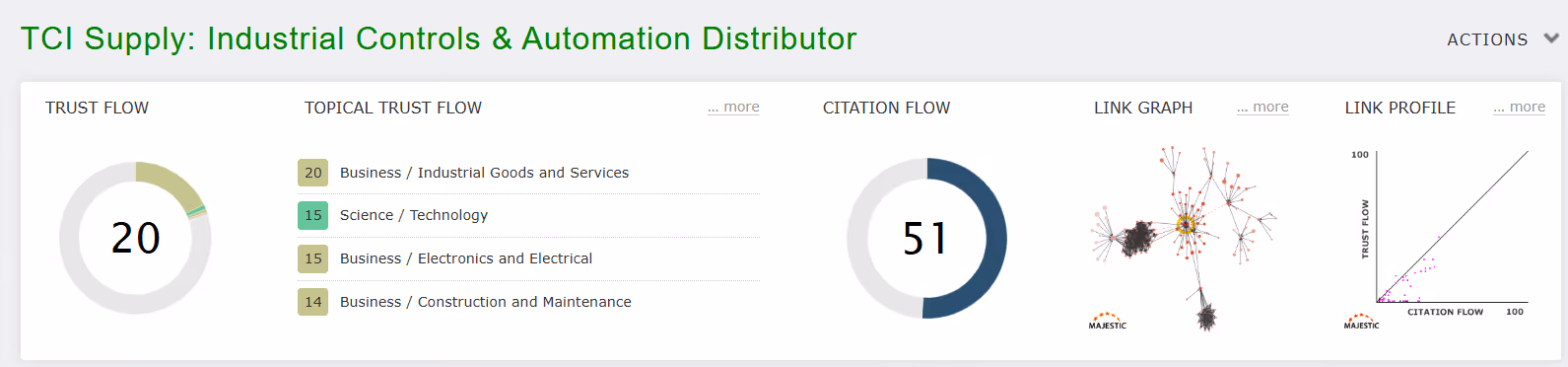Click 15 Electronics and Electrical badge
1568x367 pixels.
coord(313,258)
